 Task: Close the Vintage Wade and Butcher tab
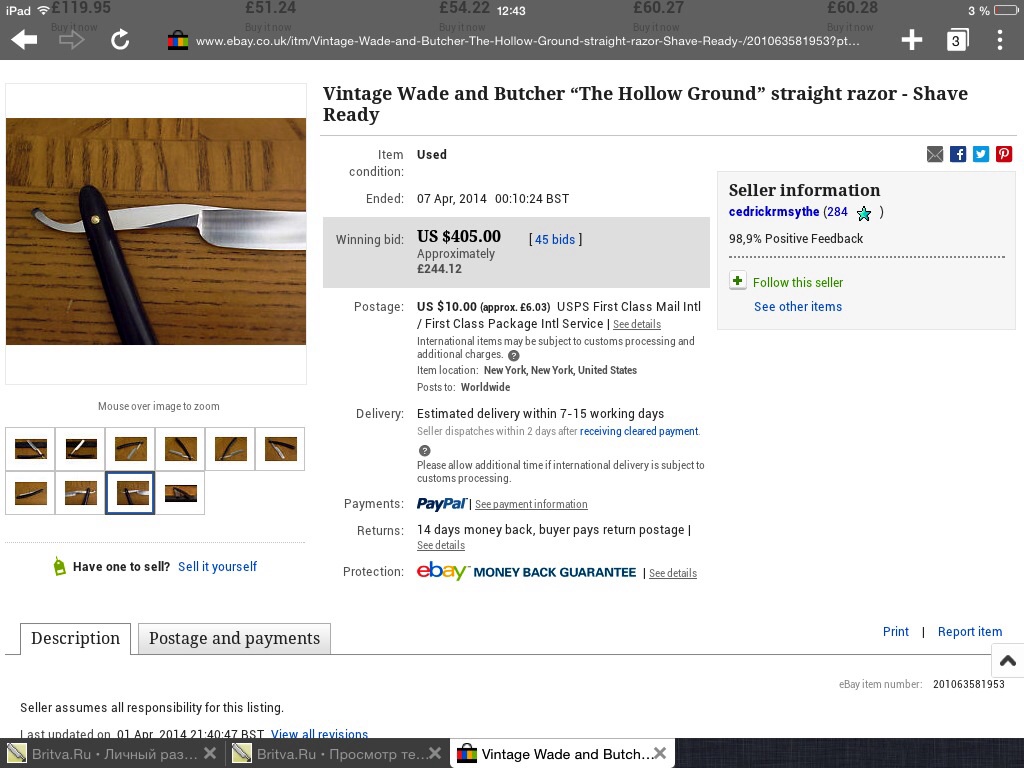tap(660, 753)
